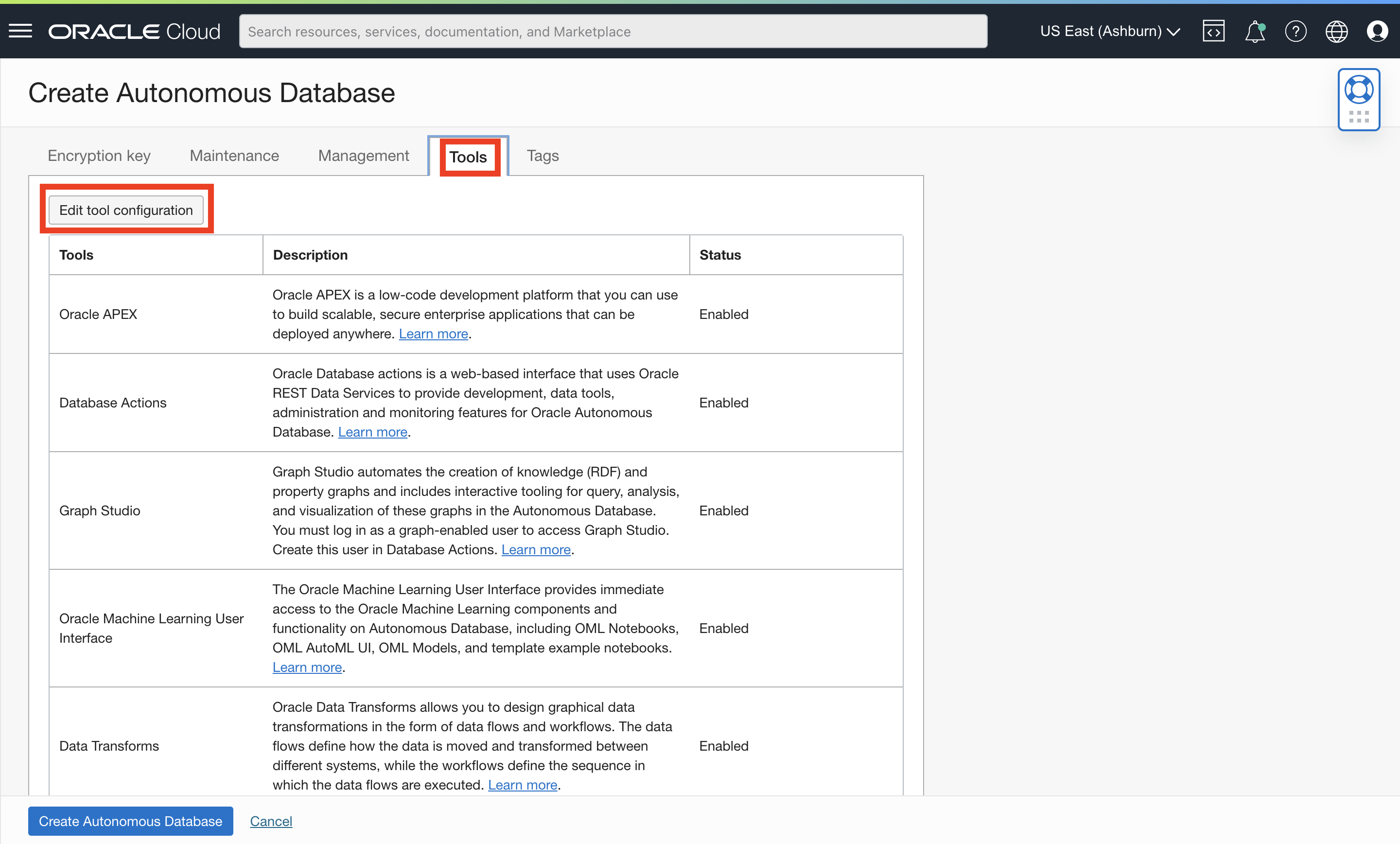Open the US East (Ashburn) region selector

click(x=1109, y=31)
